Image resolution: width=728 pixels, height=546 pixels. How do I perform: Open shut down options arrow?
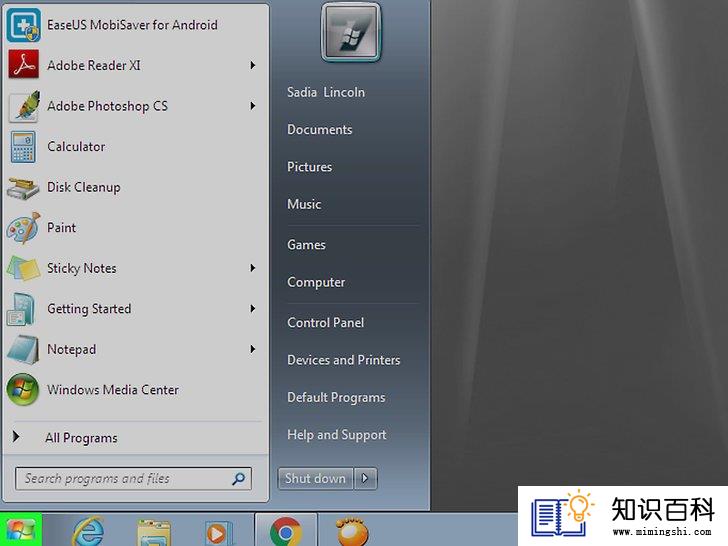click(x=365, y=478)
